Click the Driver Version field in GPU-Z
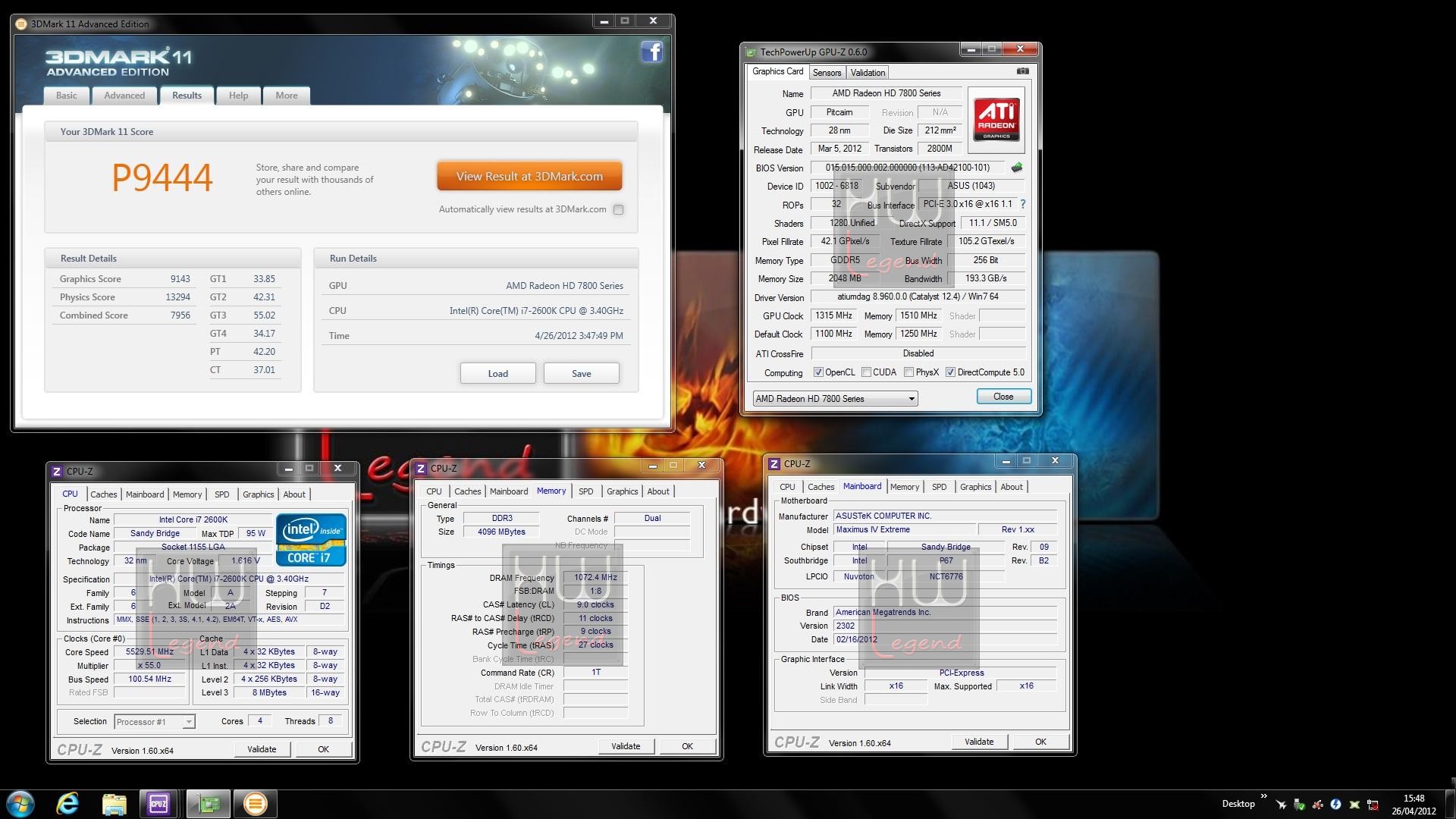The width and height of the screenshot is (1456, 819). pyautogui.click(x=918, y=297)
